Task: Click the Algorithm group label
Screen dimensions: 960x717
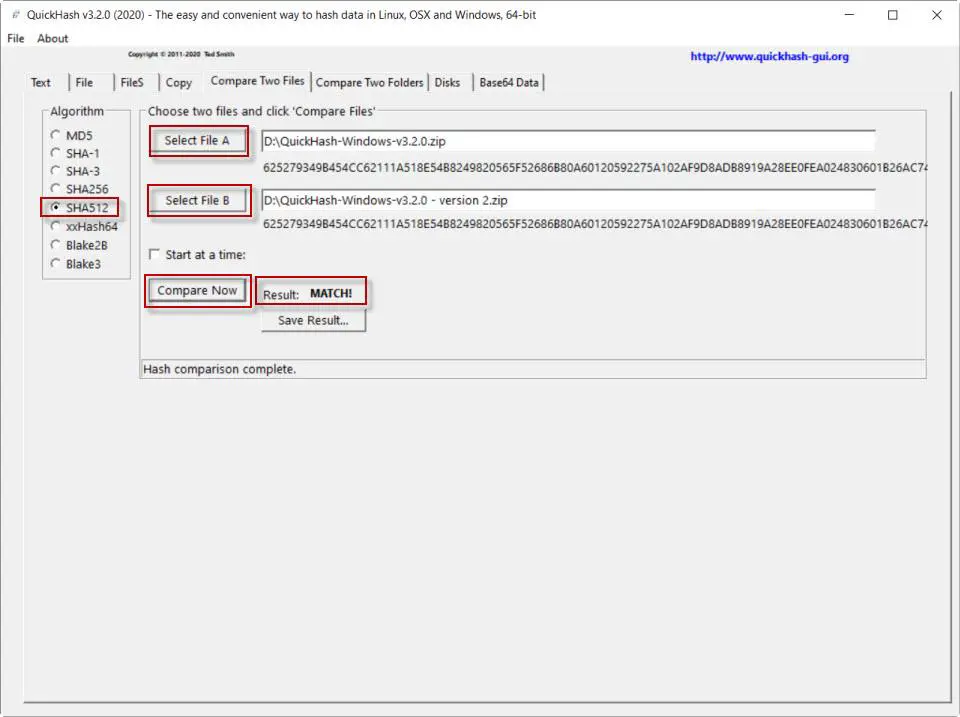Action: pyautogui.click(x=77, y=111)
